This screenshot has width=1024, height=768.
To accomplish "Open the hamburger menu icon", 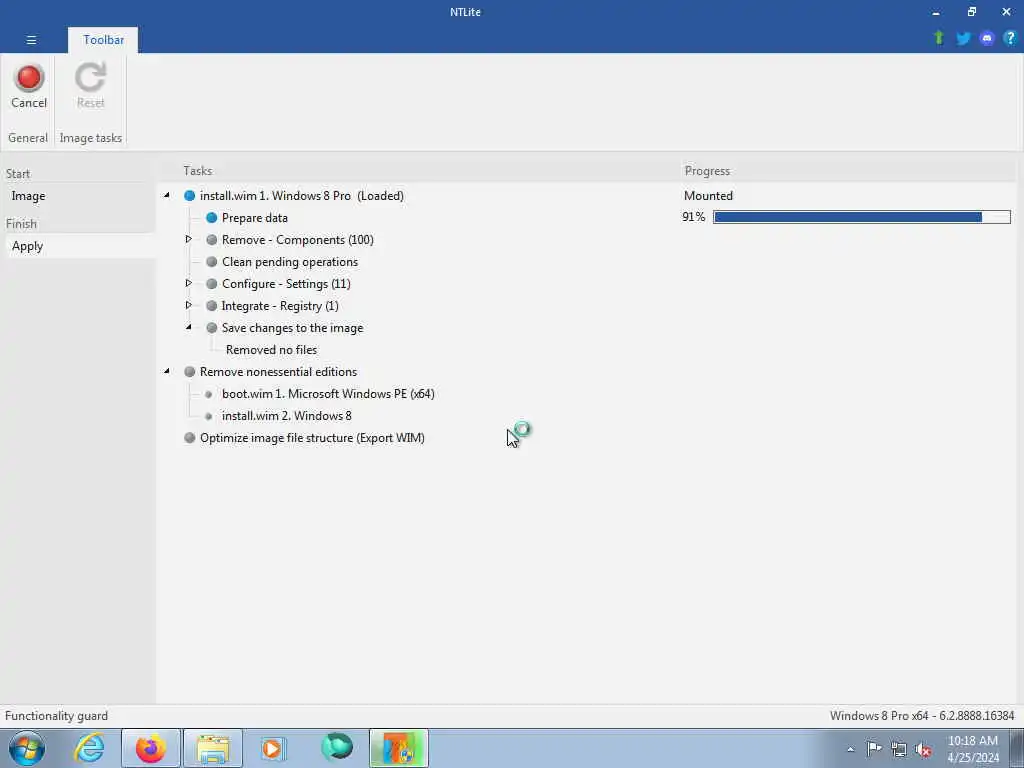I will [x=31, y=40].
